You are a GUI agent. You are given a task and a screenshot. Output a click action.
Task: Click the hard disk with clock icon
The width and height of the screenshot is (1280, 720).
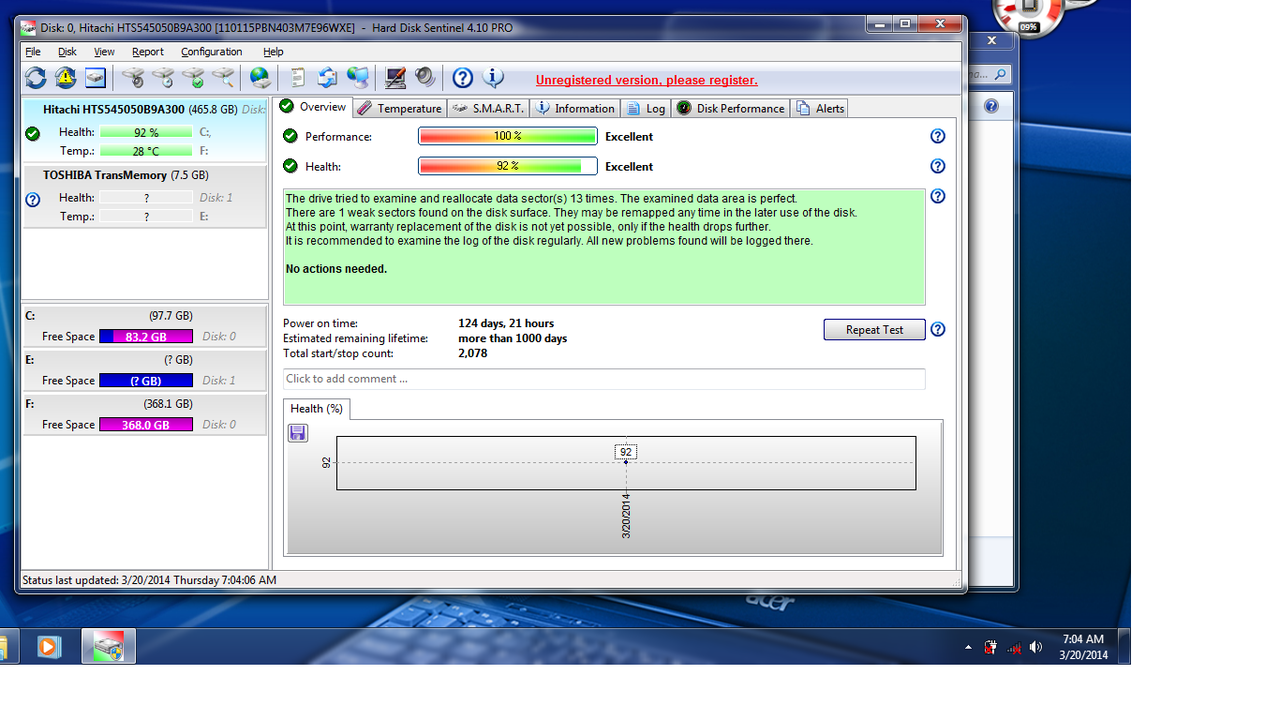[163, 77]
